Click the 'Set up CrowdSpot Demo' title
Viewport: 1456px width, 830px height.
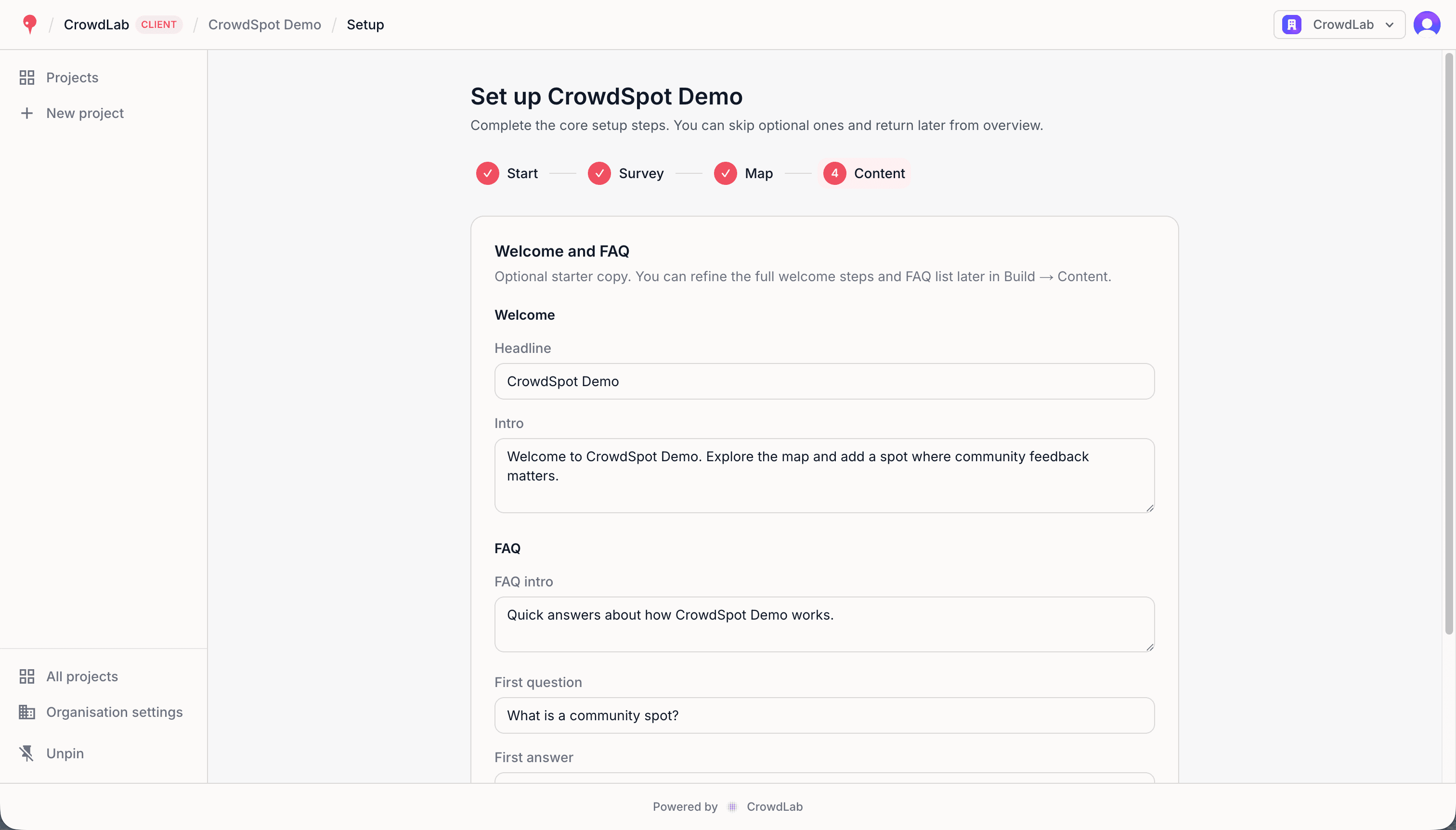(606, 96)
